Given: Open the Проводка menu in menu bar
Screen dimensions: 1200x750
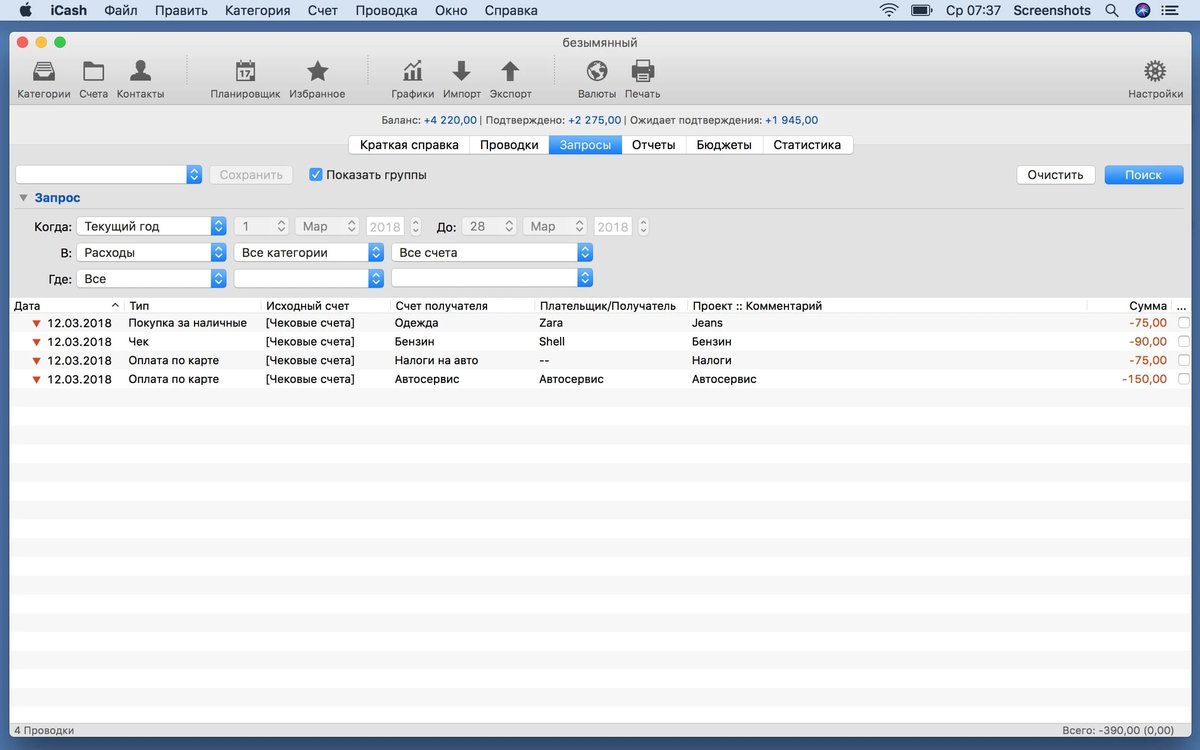Looking at the screenshot, I should click(x=386, y=11).
